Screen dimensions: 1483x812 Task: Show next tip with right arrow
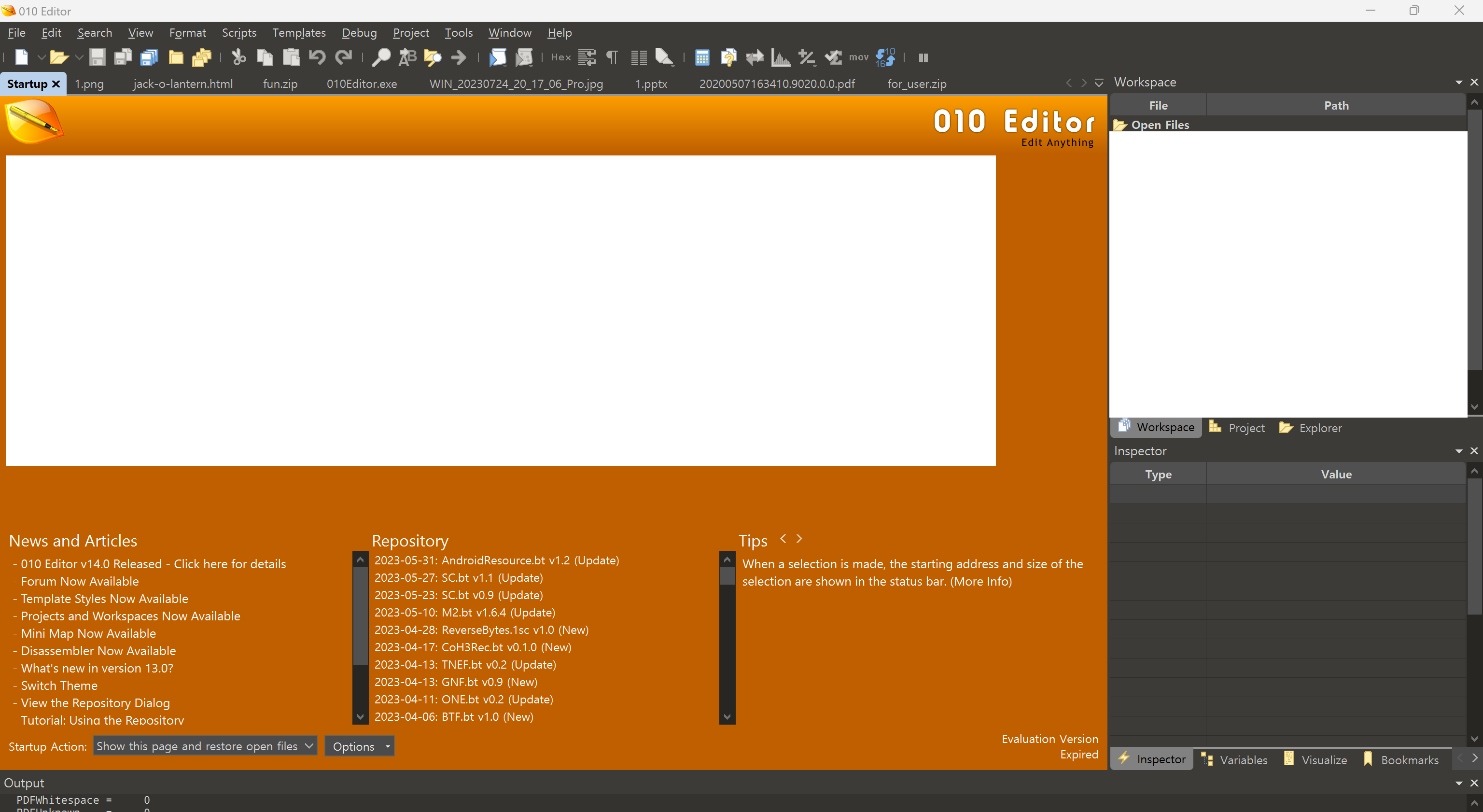tap(799, 538)
